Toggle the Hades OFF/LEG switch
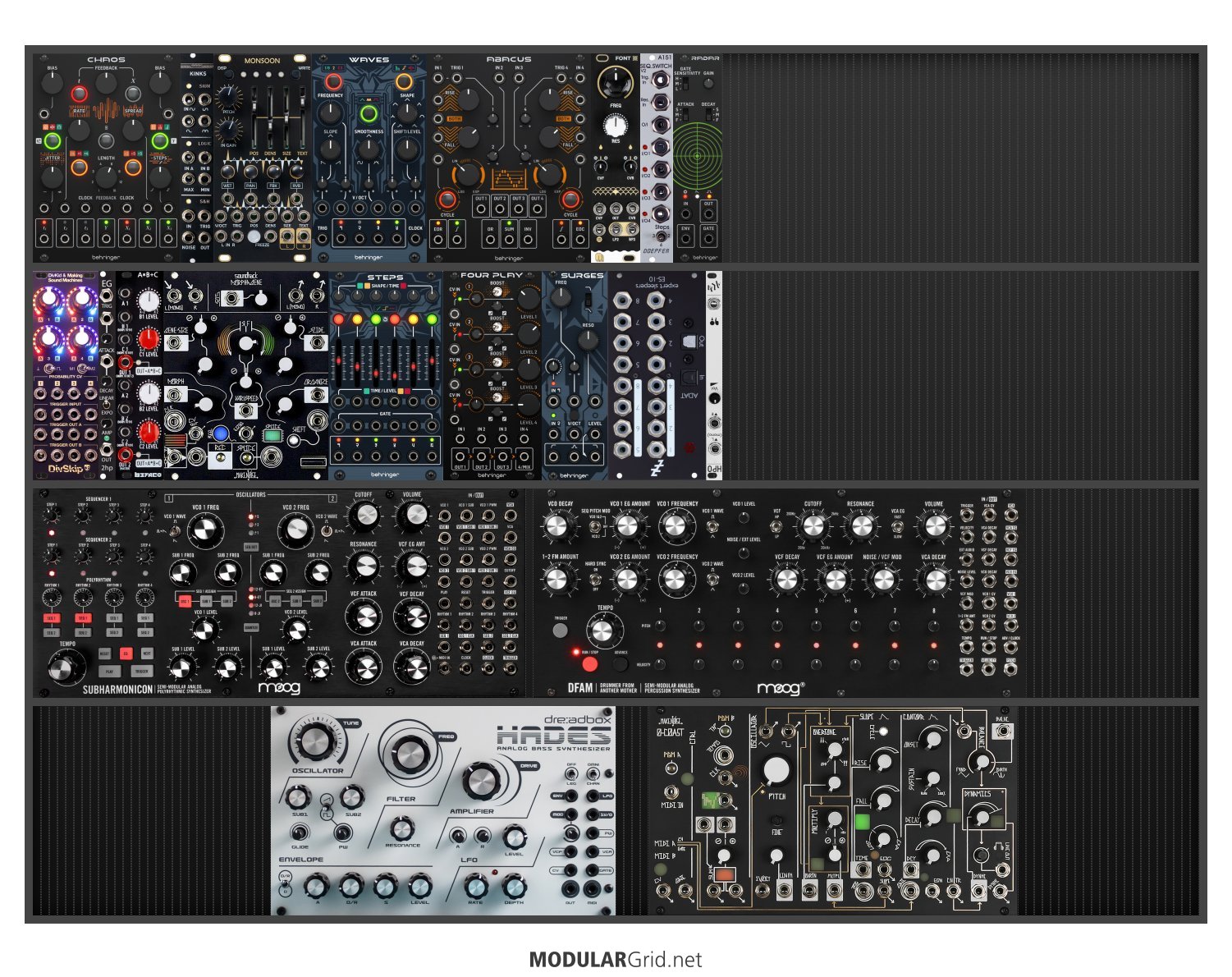Image resolution: width=1232 pixels, height=977 pixels. (571, 773)
